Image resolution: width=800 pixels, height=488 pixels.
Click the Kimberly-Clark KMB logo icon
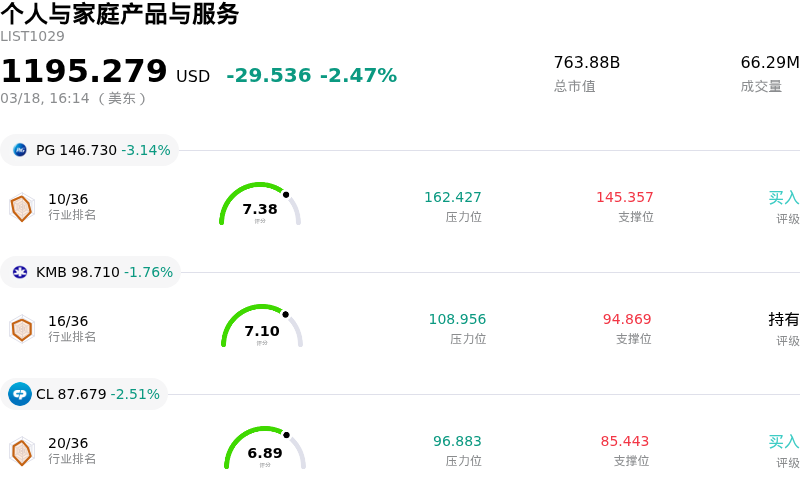(x=20, y=272)
